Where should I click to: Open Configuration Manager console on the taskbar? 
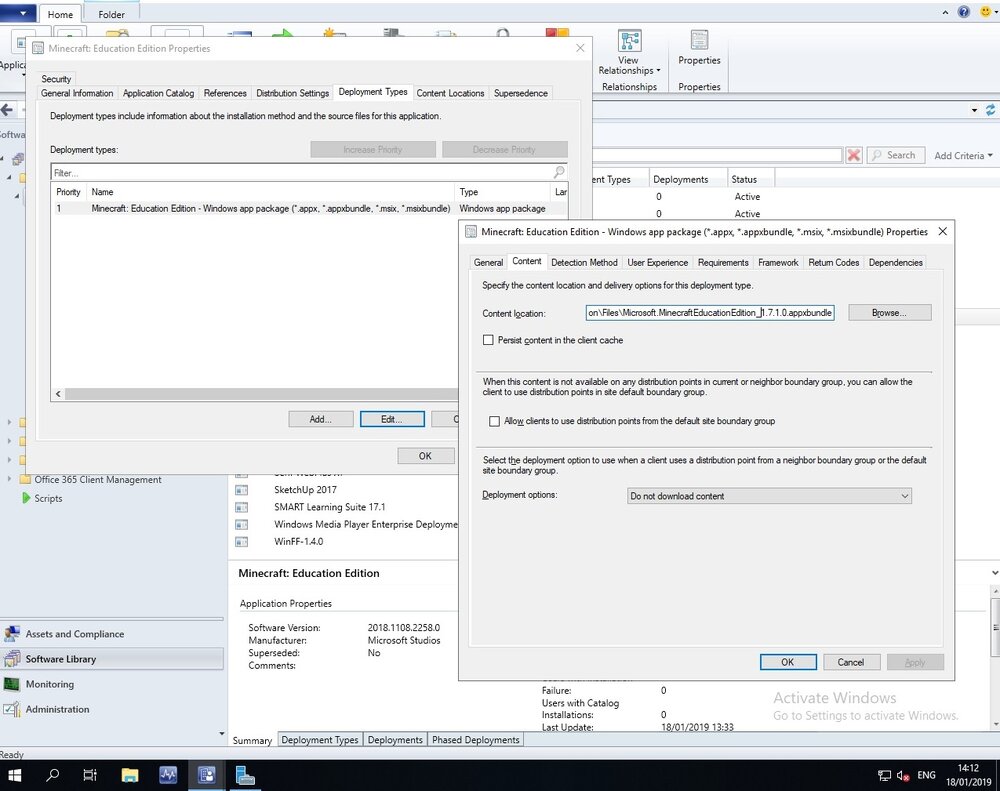click(x=206, y=775)
